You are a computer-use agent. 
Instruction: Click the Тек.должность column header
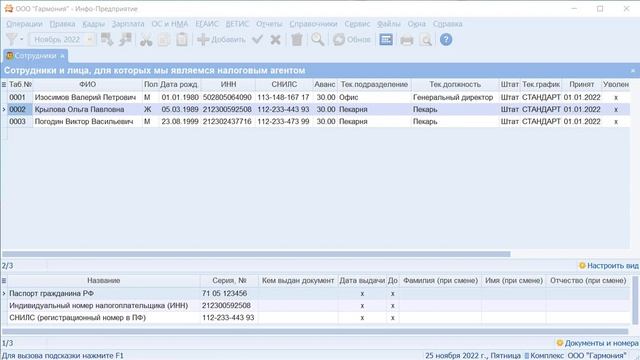tap(455, 84)
